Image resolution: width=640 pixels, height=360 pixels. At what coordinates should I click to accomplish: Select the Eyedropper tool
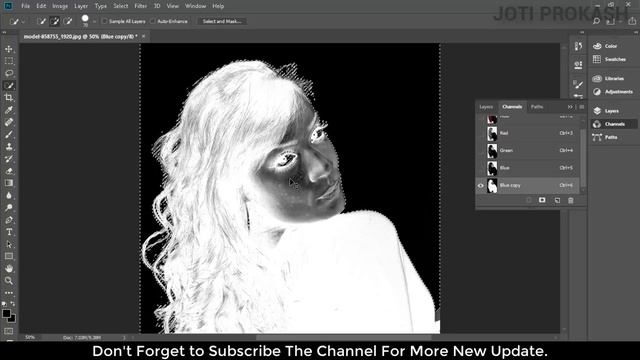click(x=9, y=110)
